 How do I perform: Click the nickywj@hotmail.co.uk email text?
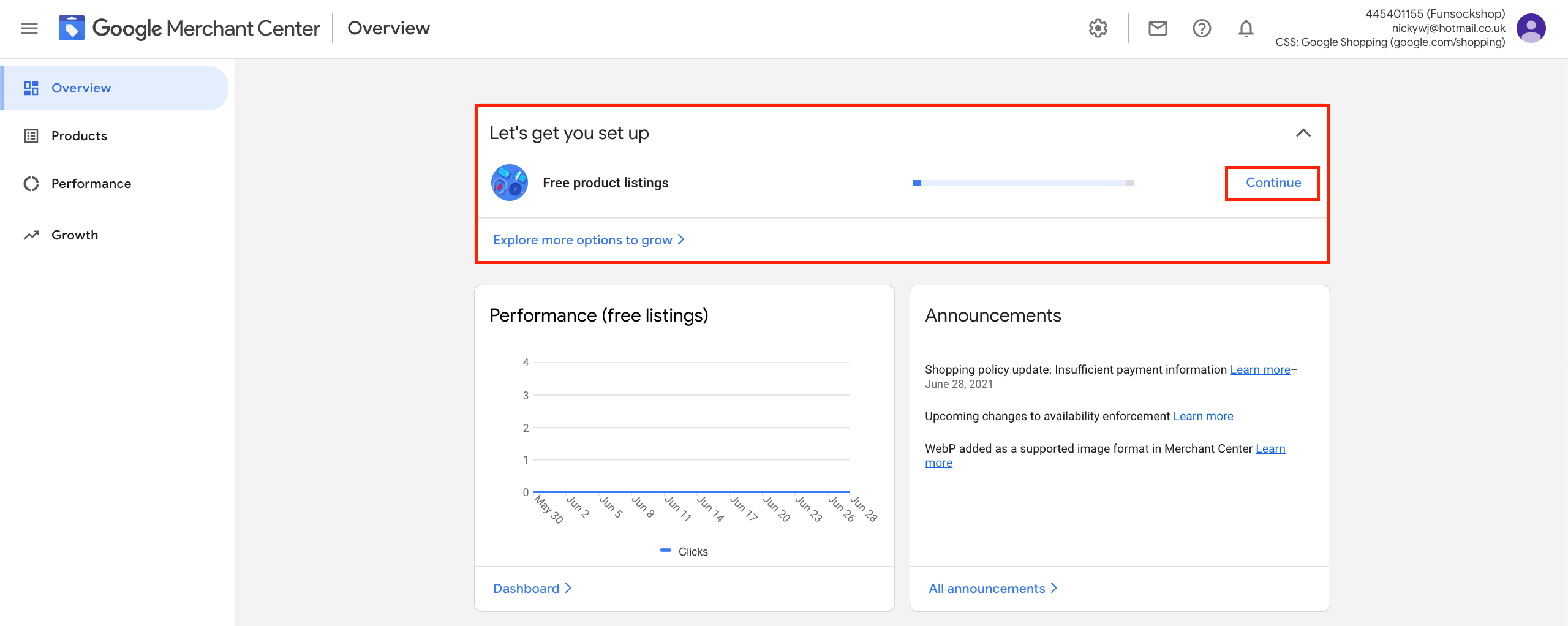click(1448, 28)
